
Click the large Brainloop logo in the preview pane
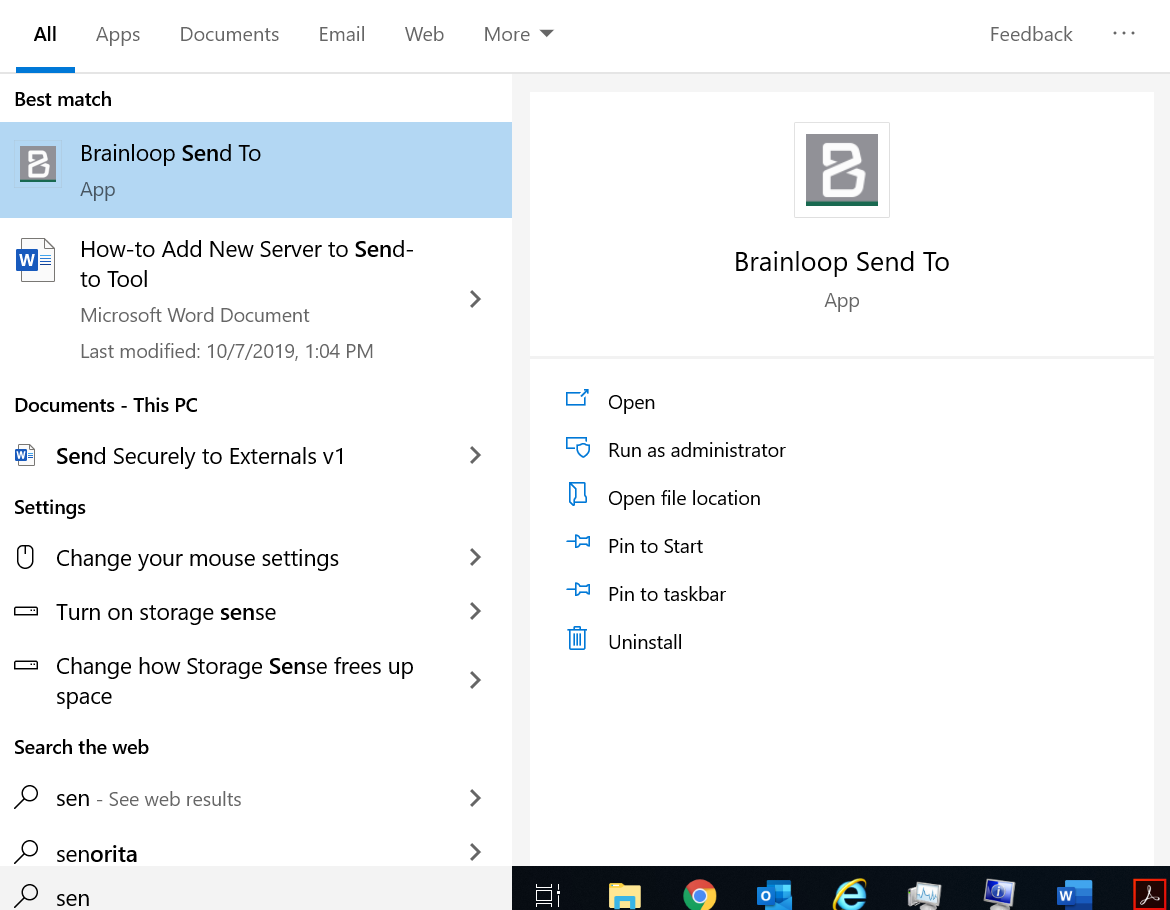842,170
